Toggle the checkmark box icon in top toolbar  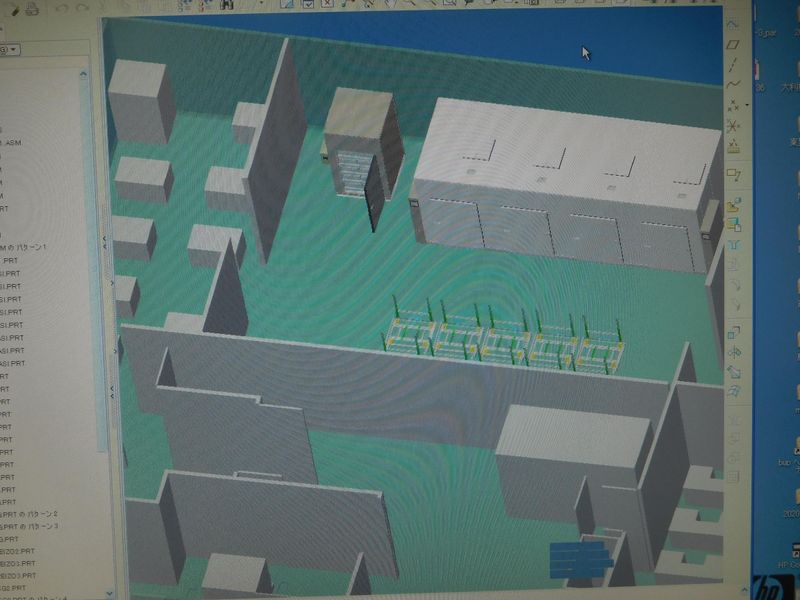(308, 4)
